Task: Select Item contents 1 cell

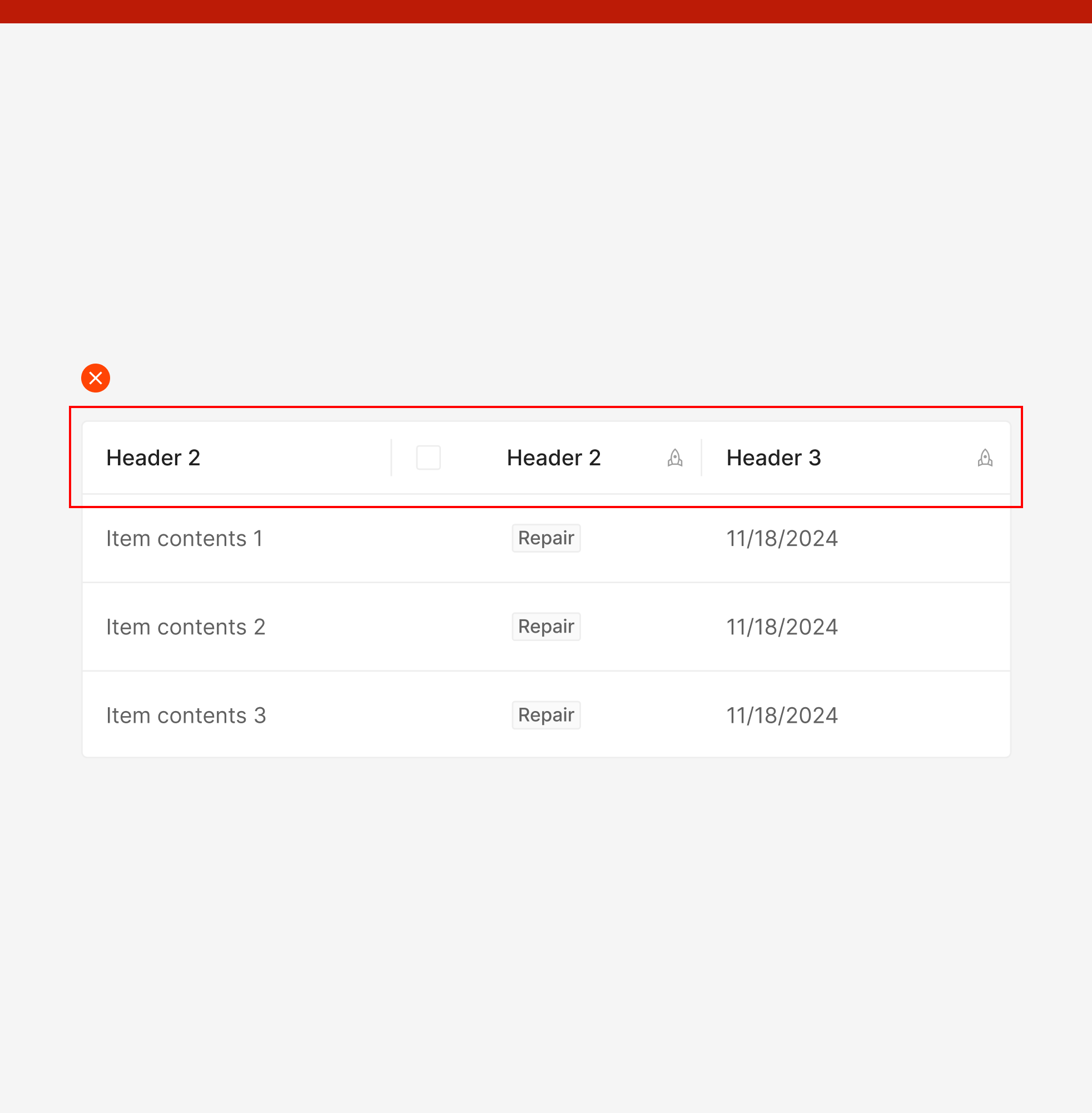Action: click(x=184, y=539)
